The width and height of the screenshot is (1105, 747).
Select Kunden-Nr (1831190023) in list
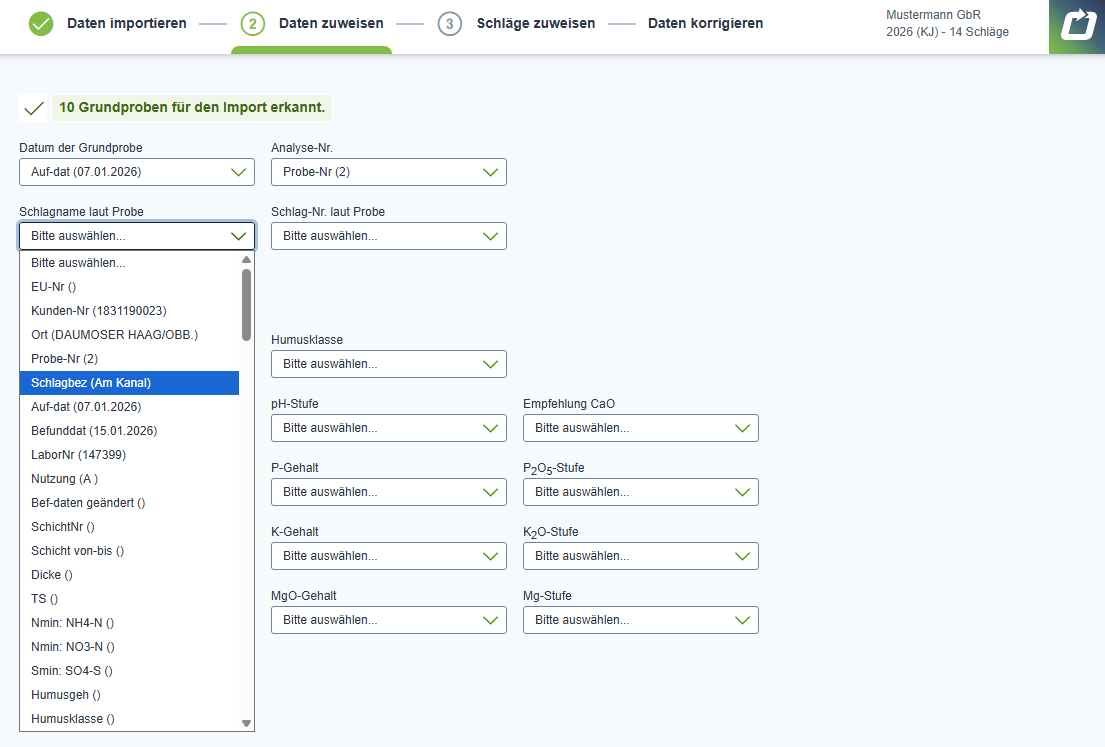tap(129, 311)
